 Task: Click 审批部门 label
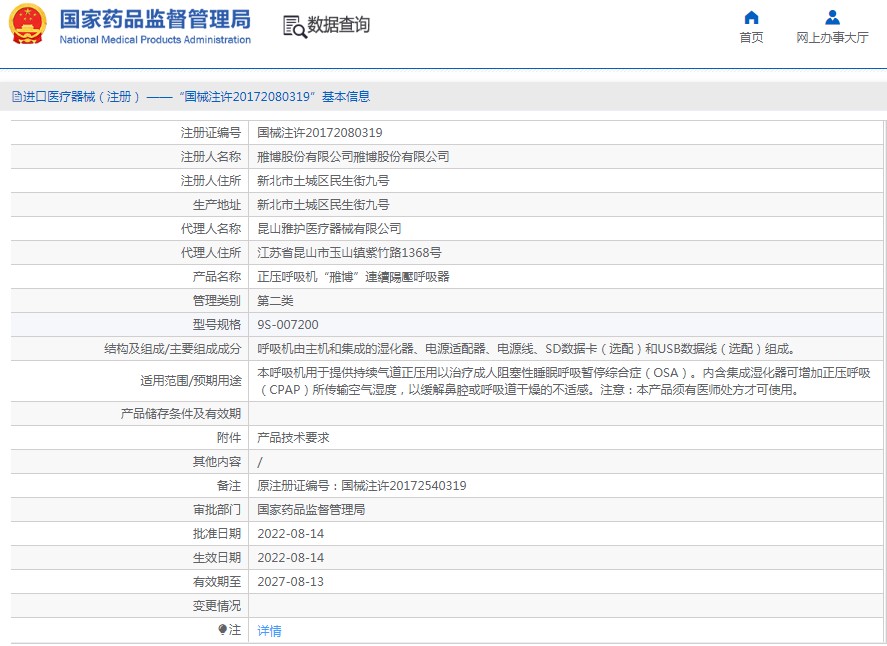pos(217,510)
